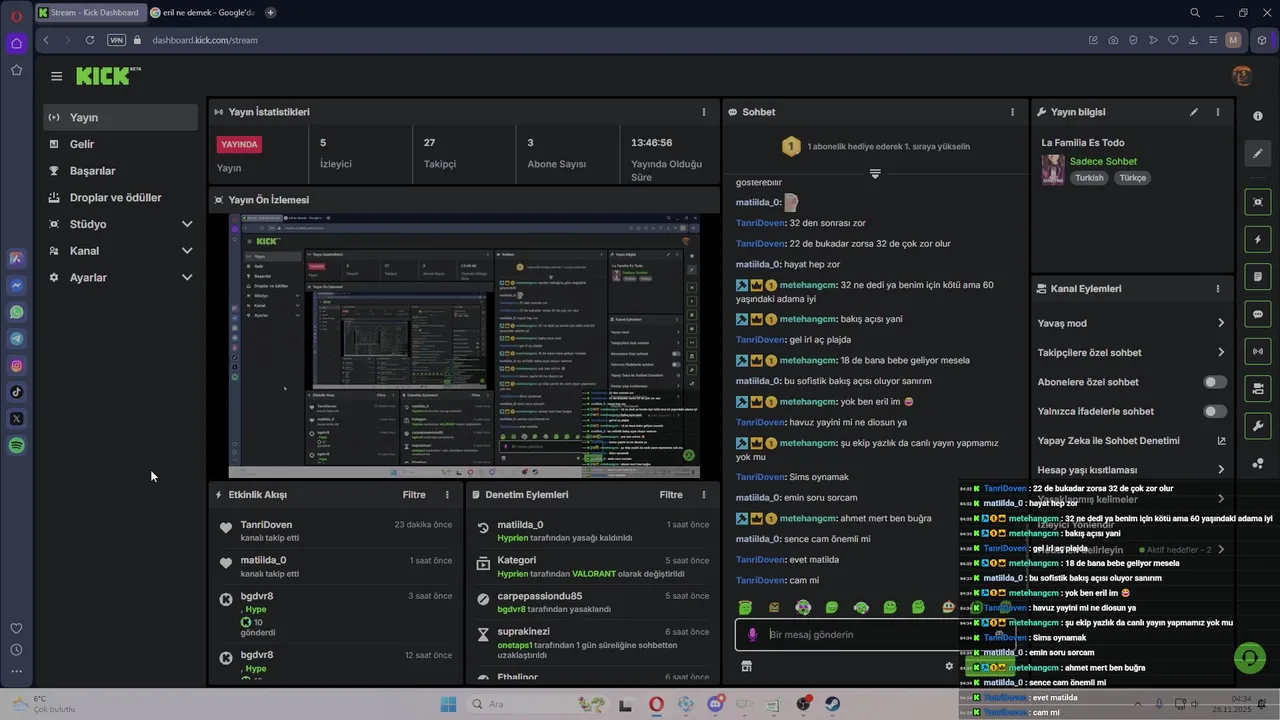The width and height of the screenshot is (1280, 720).
Task: Click TanriDoven in Etkinlik Akışı
Action: tap(266, 525)
